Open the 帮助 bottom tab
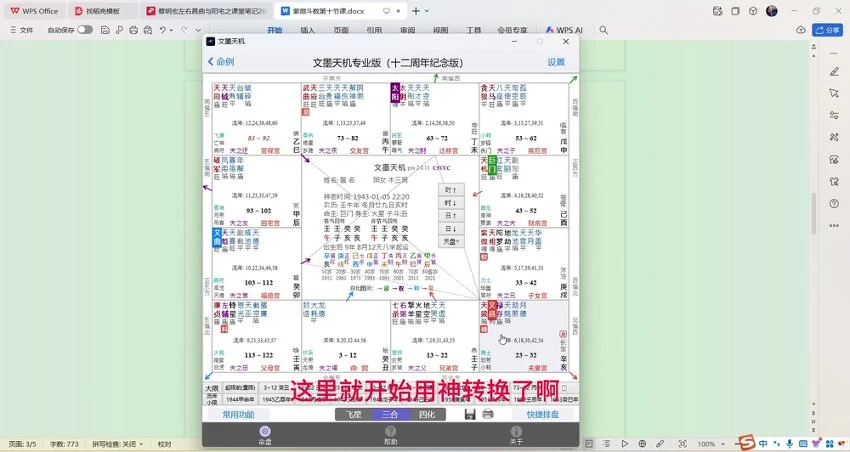850x452 pixels. pyautogui.click(x=390, y=435)
